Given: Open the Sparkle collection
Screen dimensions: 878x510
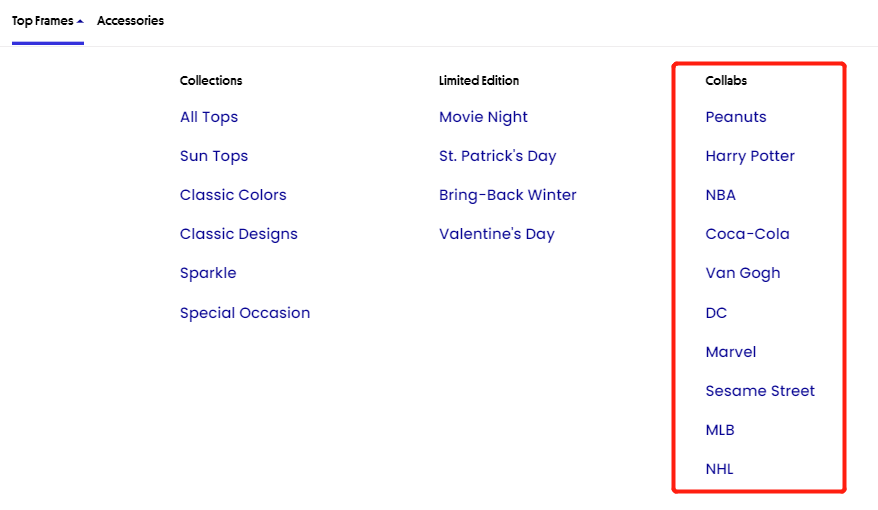Looking at the screenshot, I should click(208, 273).
